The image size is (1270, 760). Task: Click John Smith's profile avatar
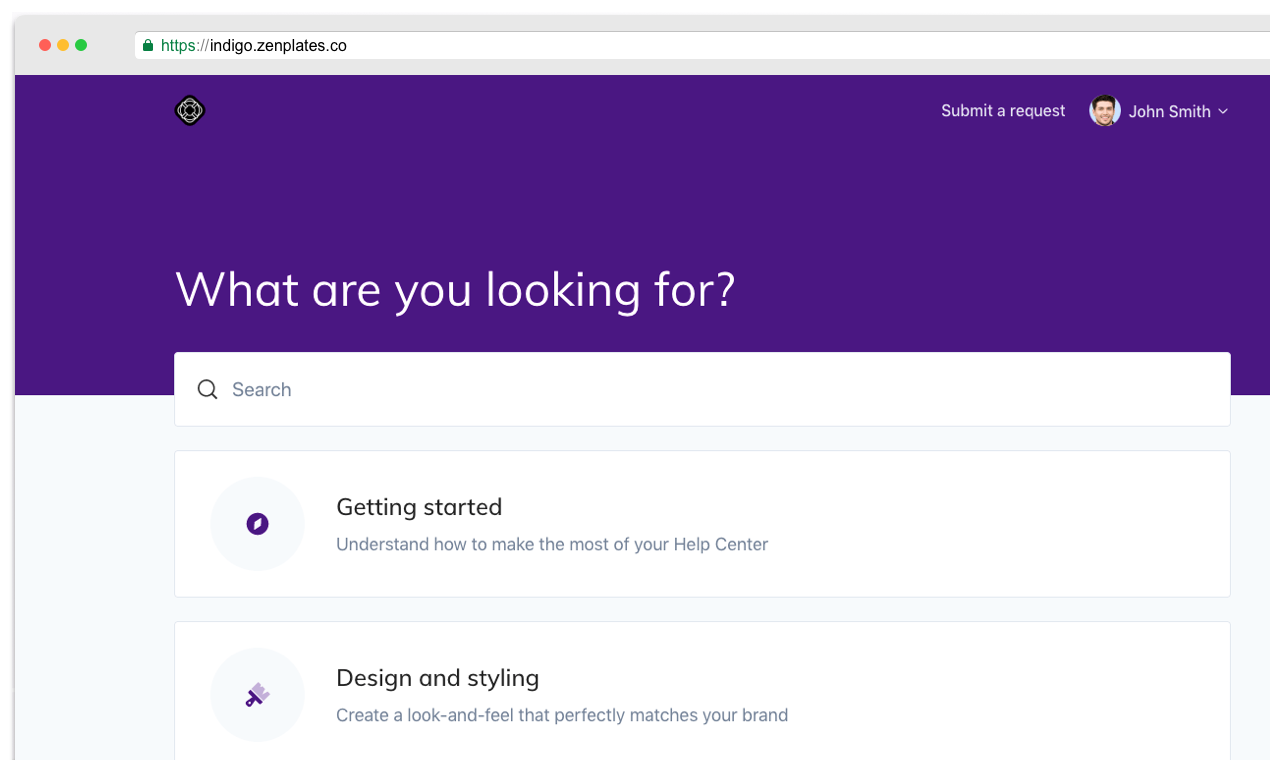click(1104, 111)
